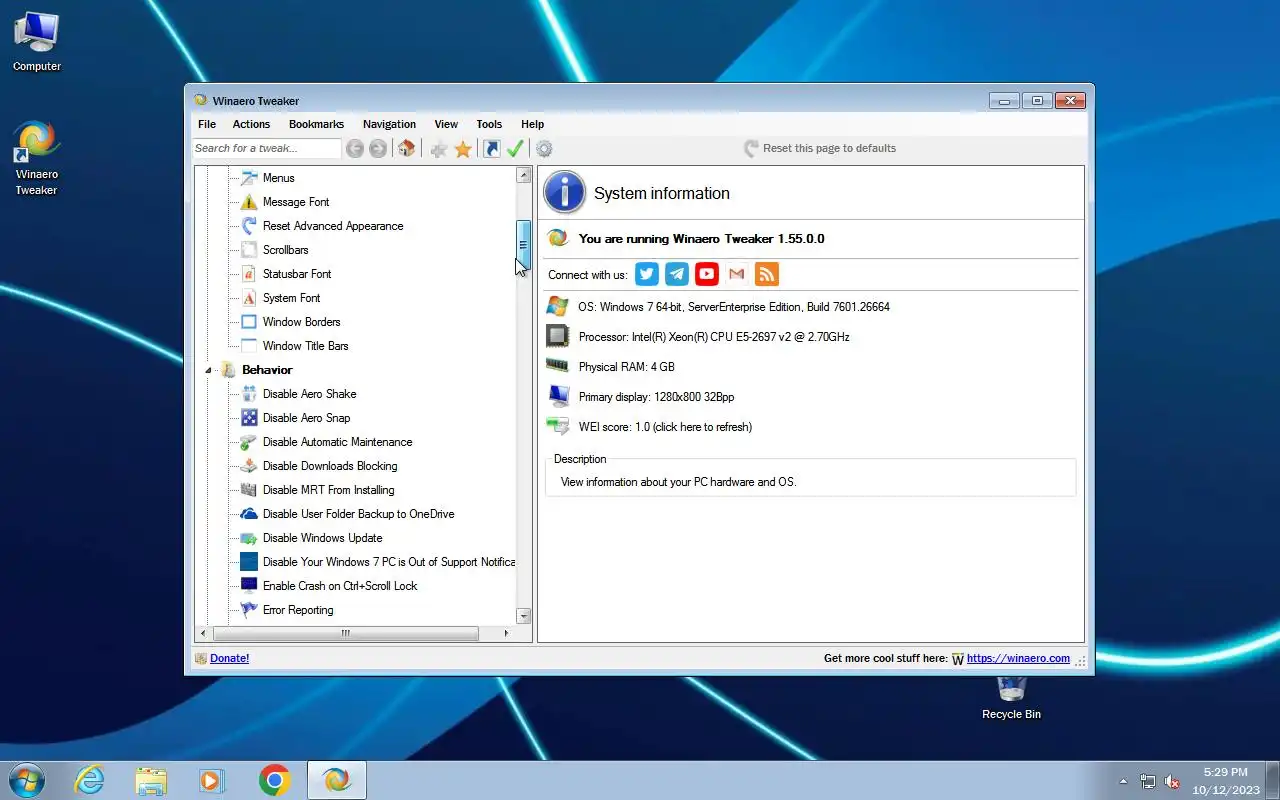
Task: Collapse the Behavior tree category
Action: [x=209, y=370]
